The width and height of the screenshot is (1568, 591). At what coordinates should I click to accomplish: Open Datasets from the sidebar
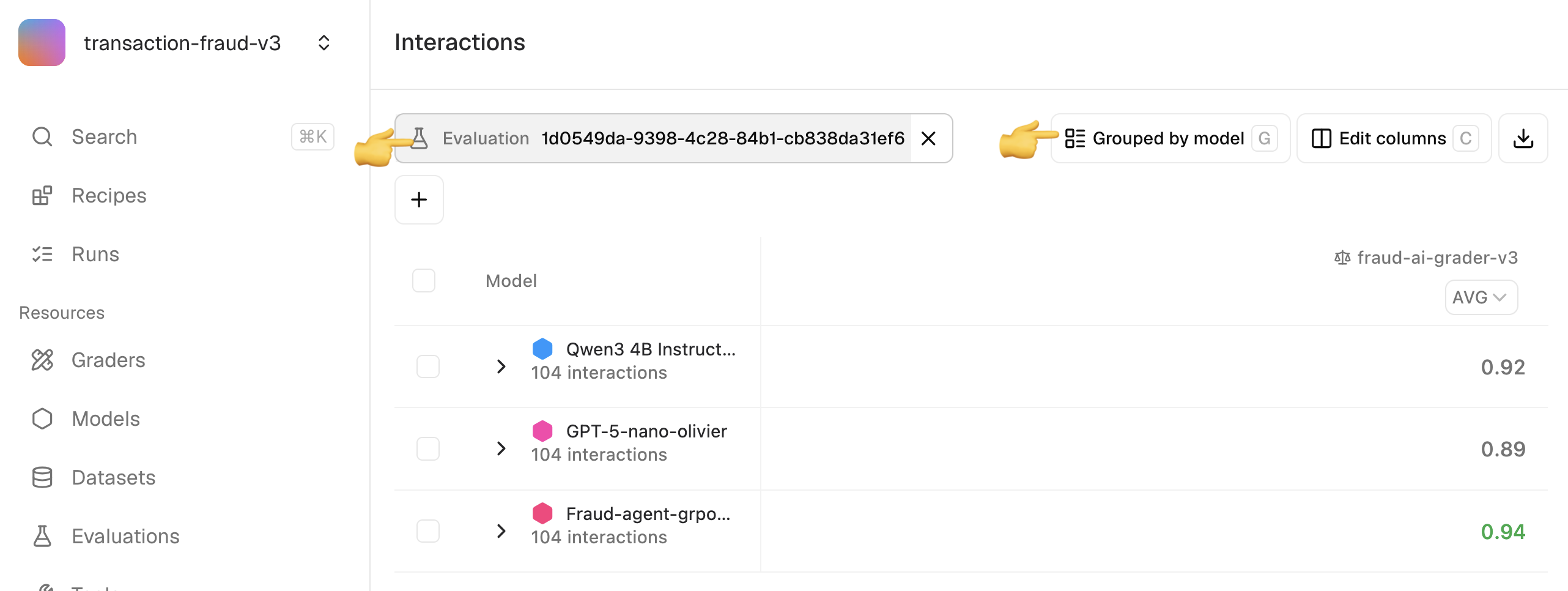113,477
